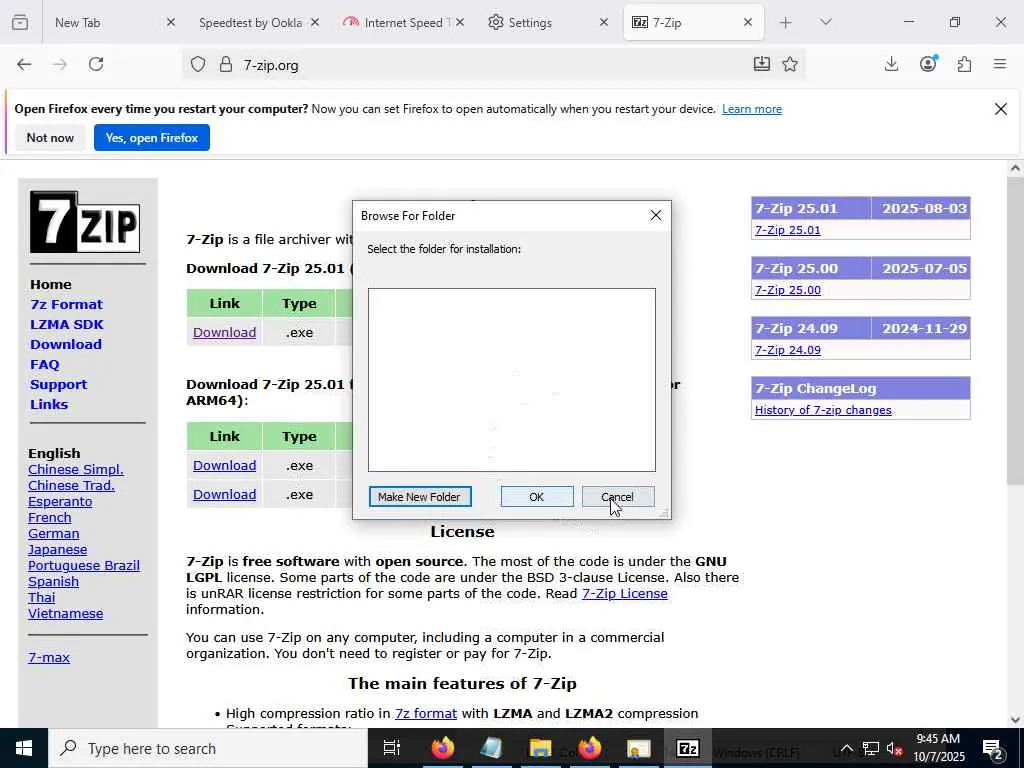Open the Windows Start menu

24,748
